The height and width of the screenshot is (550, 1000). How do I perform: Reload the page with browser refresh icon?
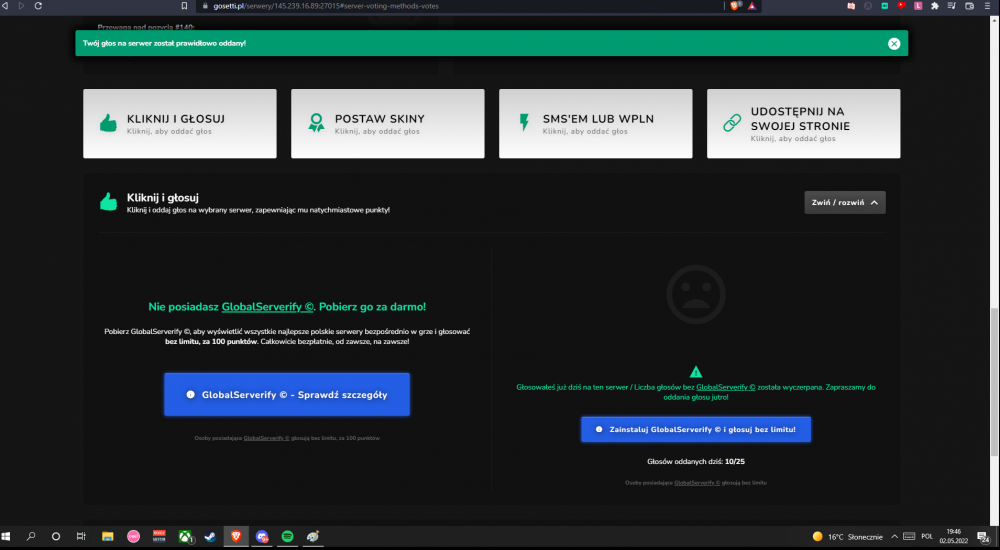38,6
